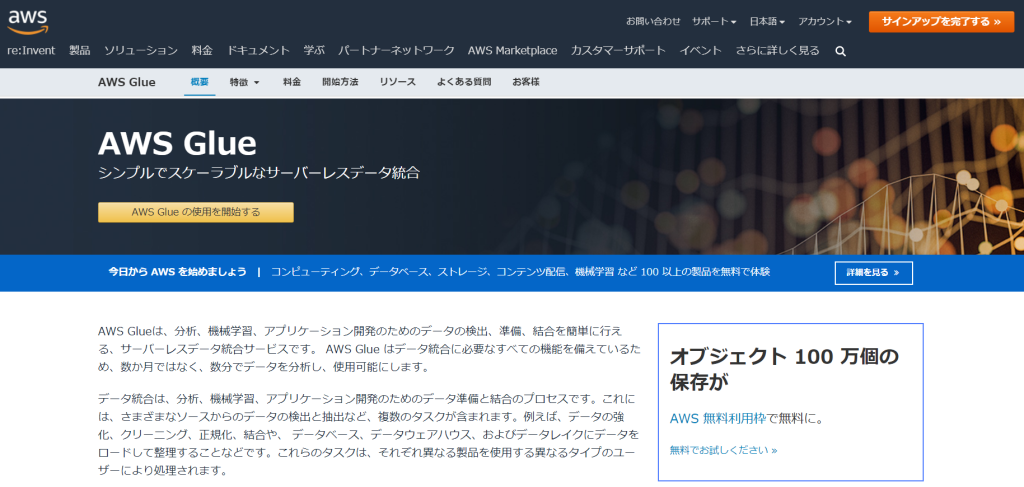Open the よくある質問 tab
Viewport: 1024px width, 487px height.
[x=464, y=82]
